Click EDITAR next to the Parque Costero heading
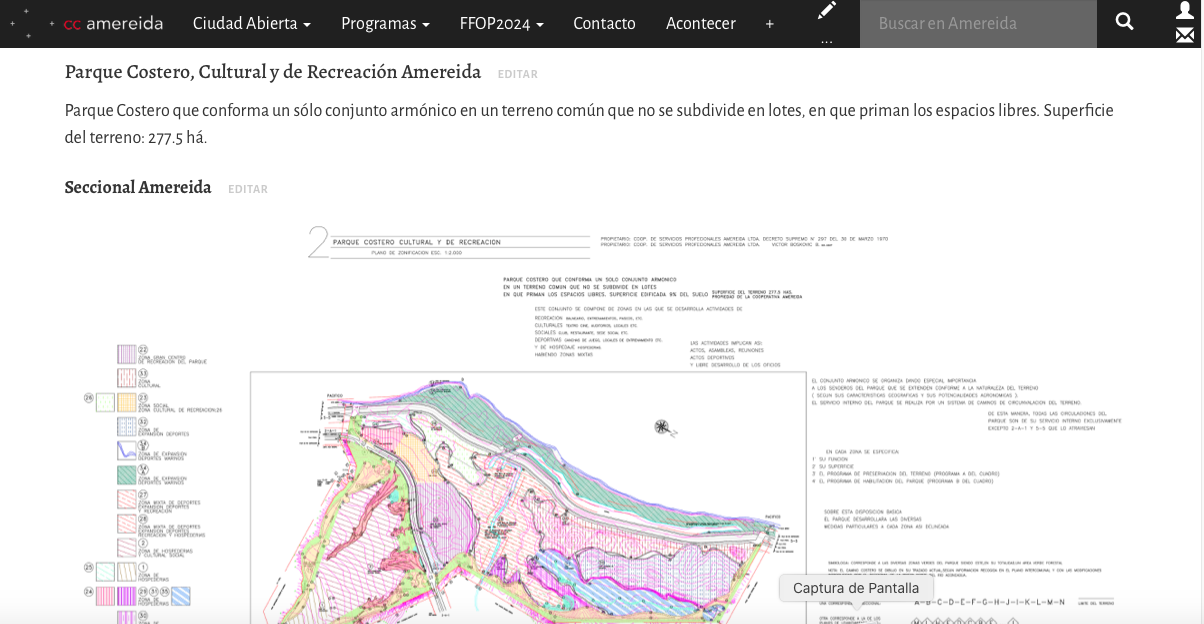The image size is (1204, 624). click(x=517, y=74)
